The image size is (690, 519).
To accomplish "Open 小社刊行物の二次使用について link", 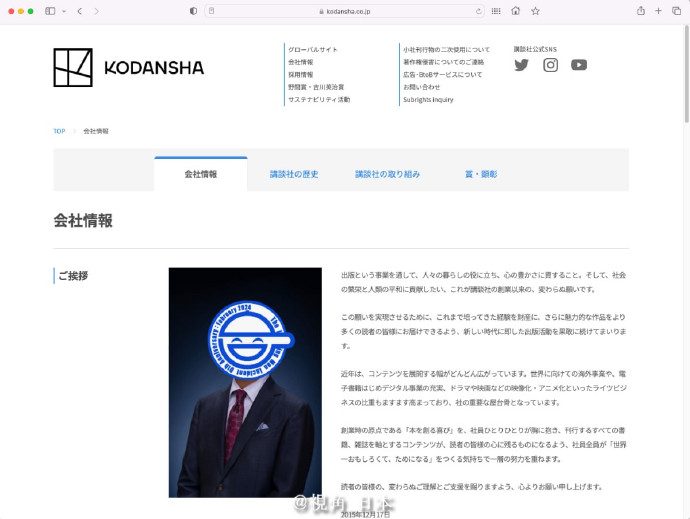I will [x=446, y=50].
